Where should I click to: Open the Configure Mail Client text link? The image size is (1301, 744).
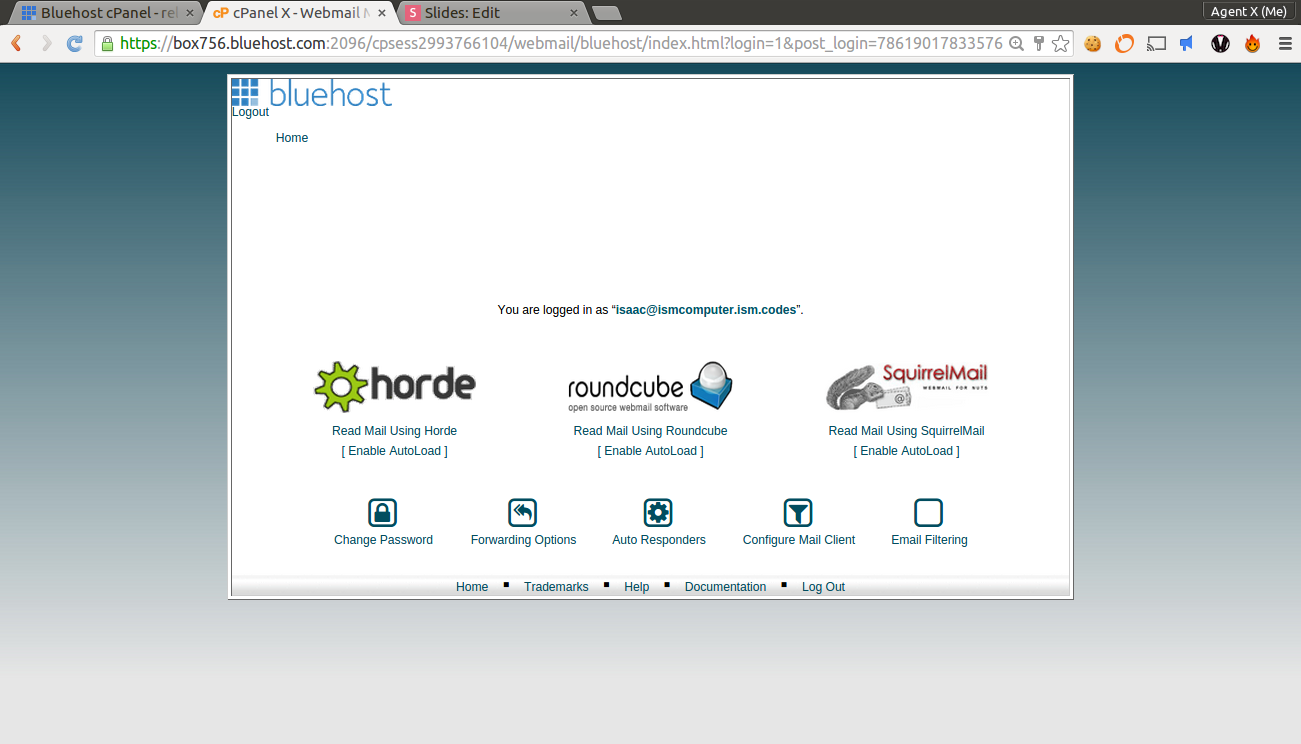click(x=799, y=540)
